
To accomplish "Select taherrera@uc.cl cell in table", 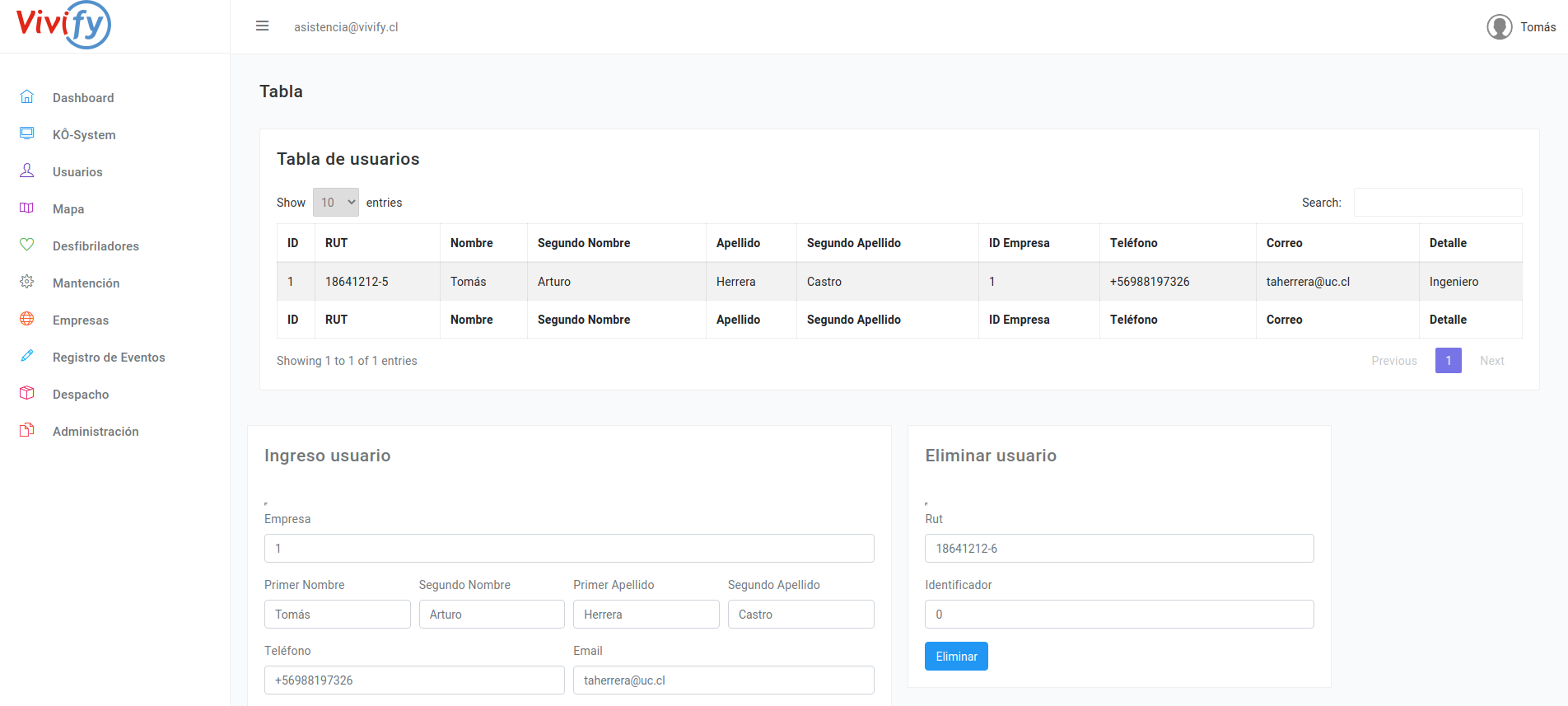I will pos(1337,282).
